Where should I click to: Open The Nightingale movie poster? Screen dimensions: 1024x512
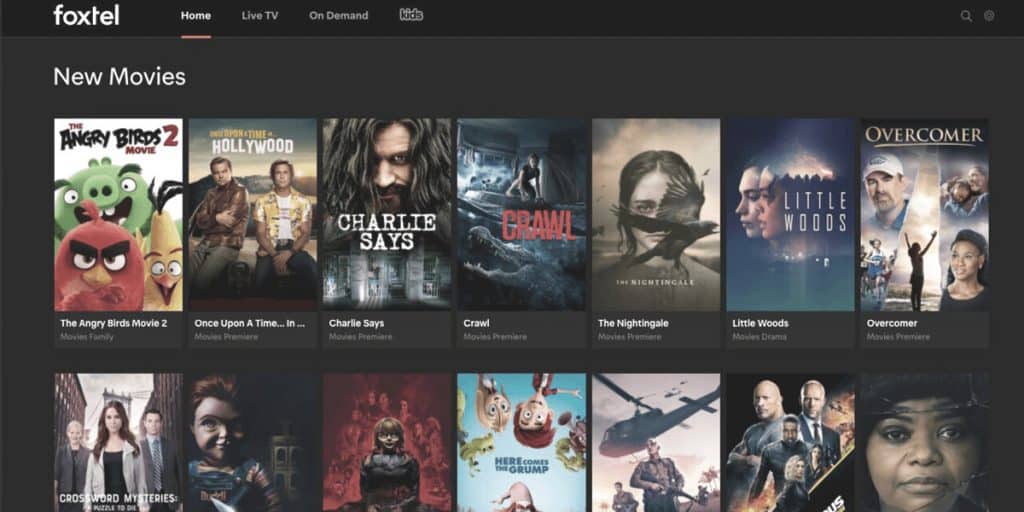coord(656,214)
